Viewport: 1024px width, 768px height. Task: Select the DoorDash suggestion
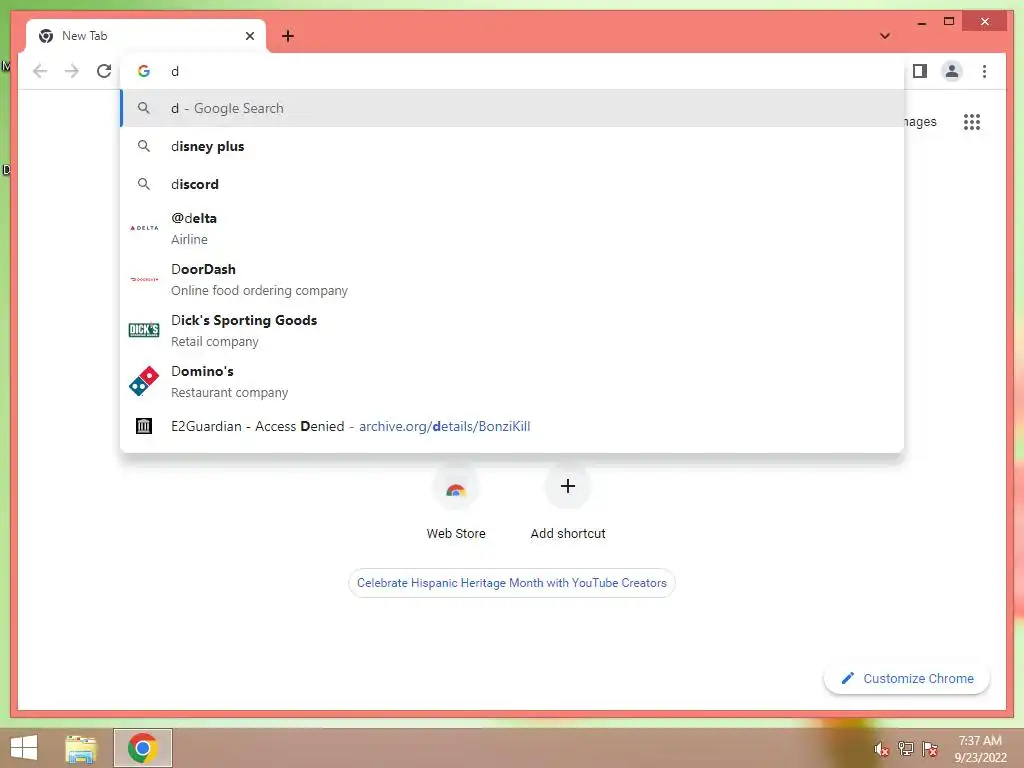(513, 280)
